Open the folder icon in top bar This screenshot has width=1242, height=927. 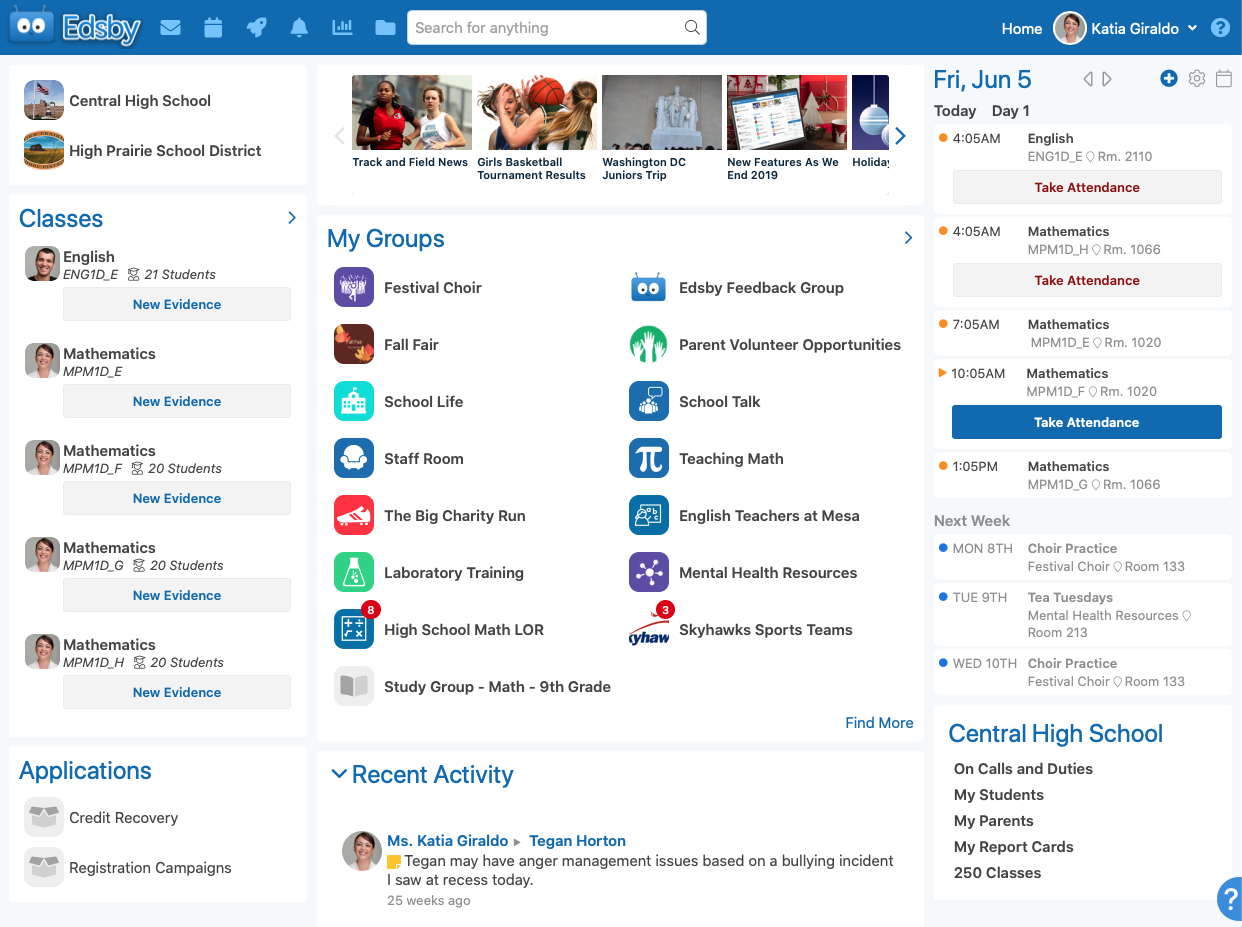point(385,28)
